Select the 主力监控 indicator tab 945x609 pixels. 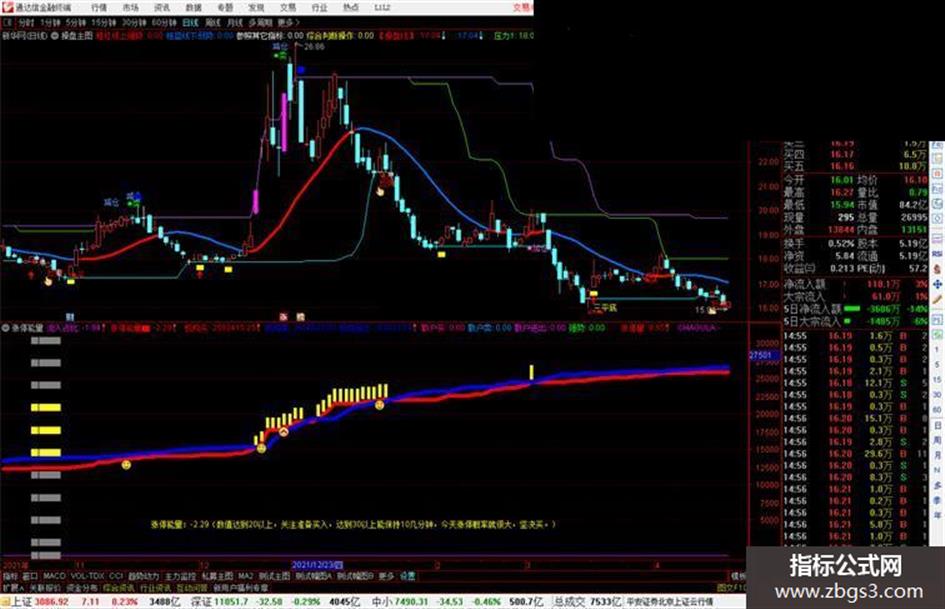(180, 576)
